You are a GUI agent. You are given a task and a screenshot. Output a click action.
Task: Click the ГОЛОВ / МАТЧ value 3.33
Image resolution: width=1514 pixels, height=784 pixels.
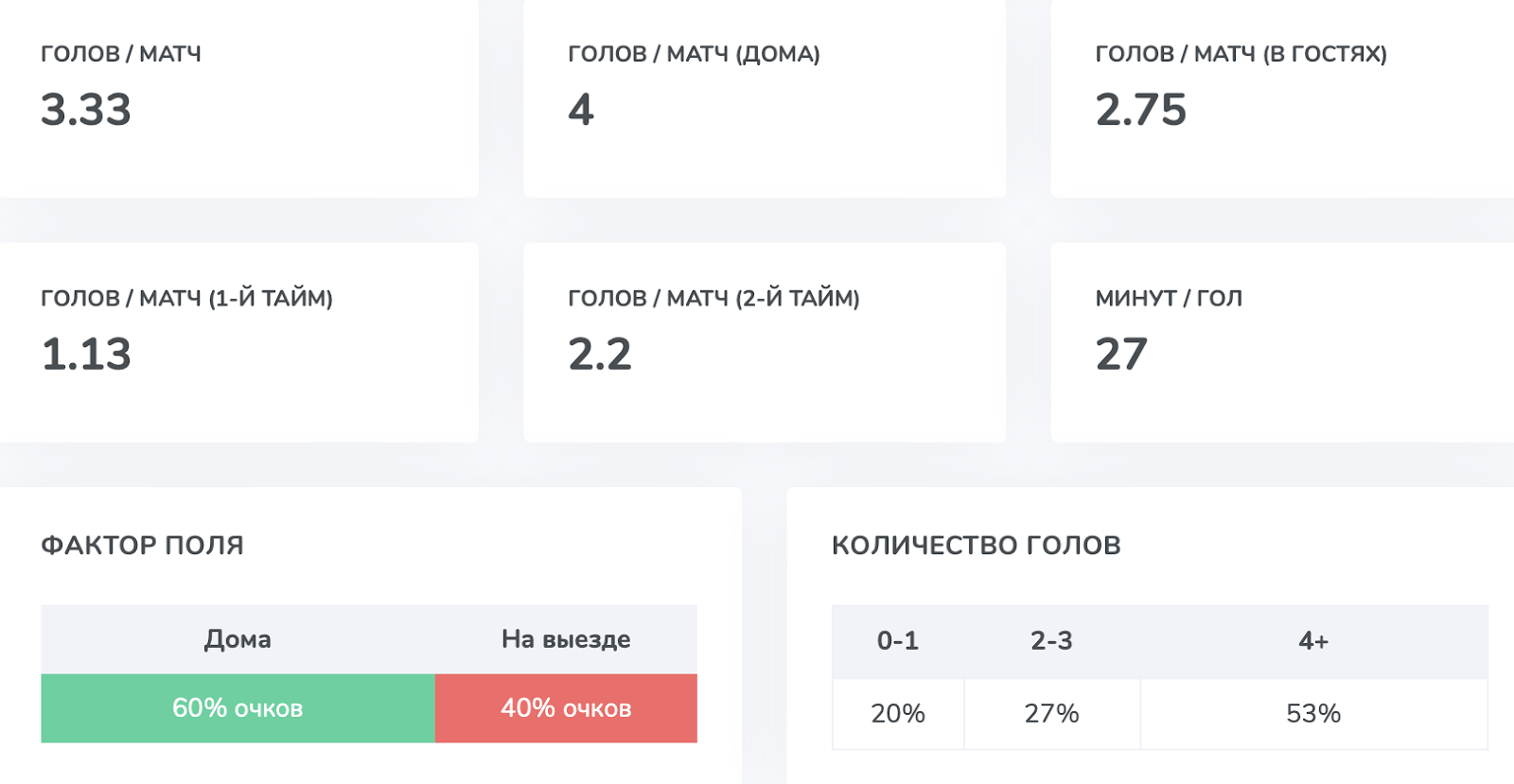click(86, 110)
